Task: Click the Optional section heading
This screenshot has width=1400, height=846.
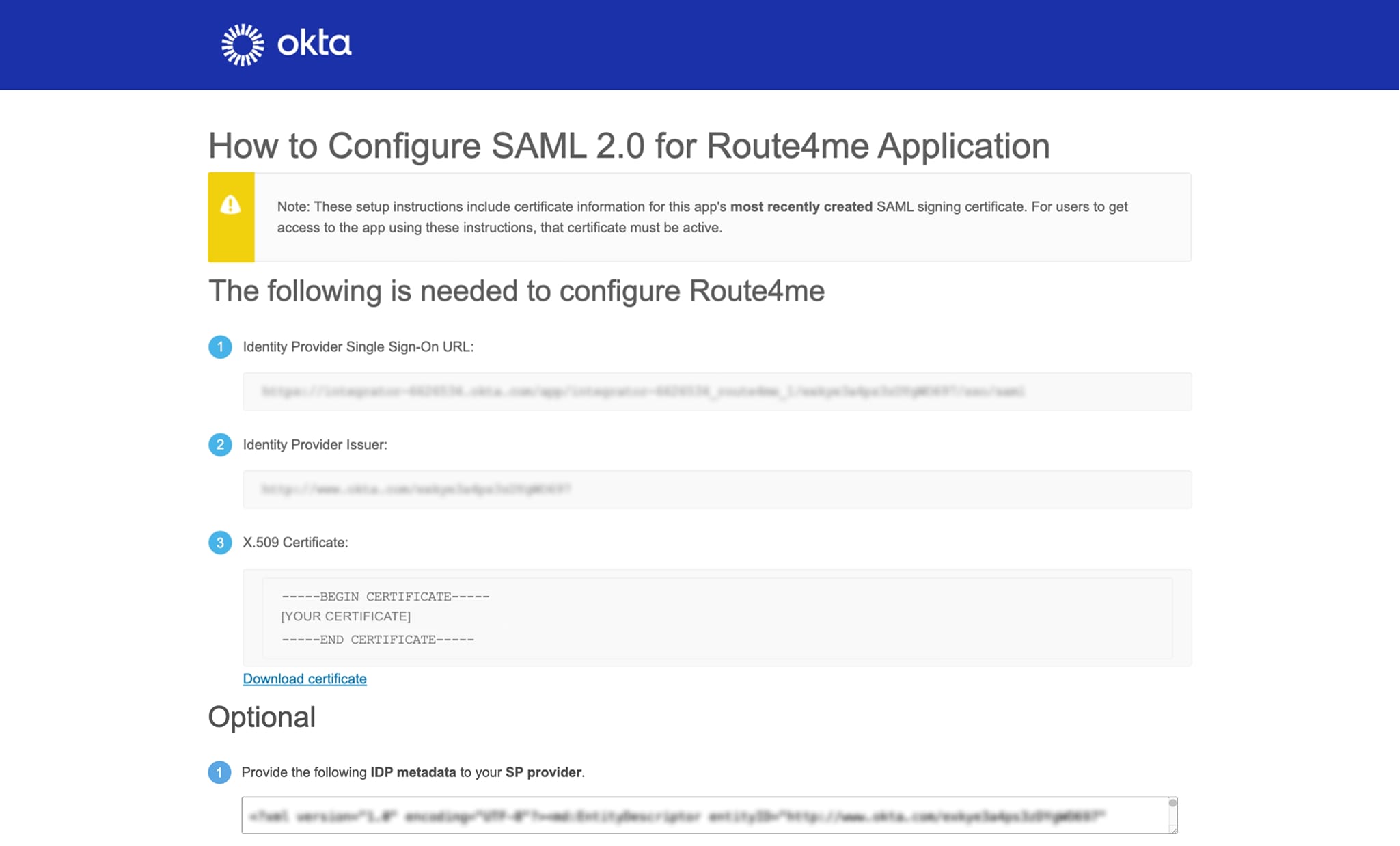Action: (262, 718)
